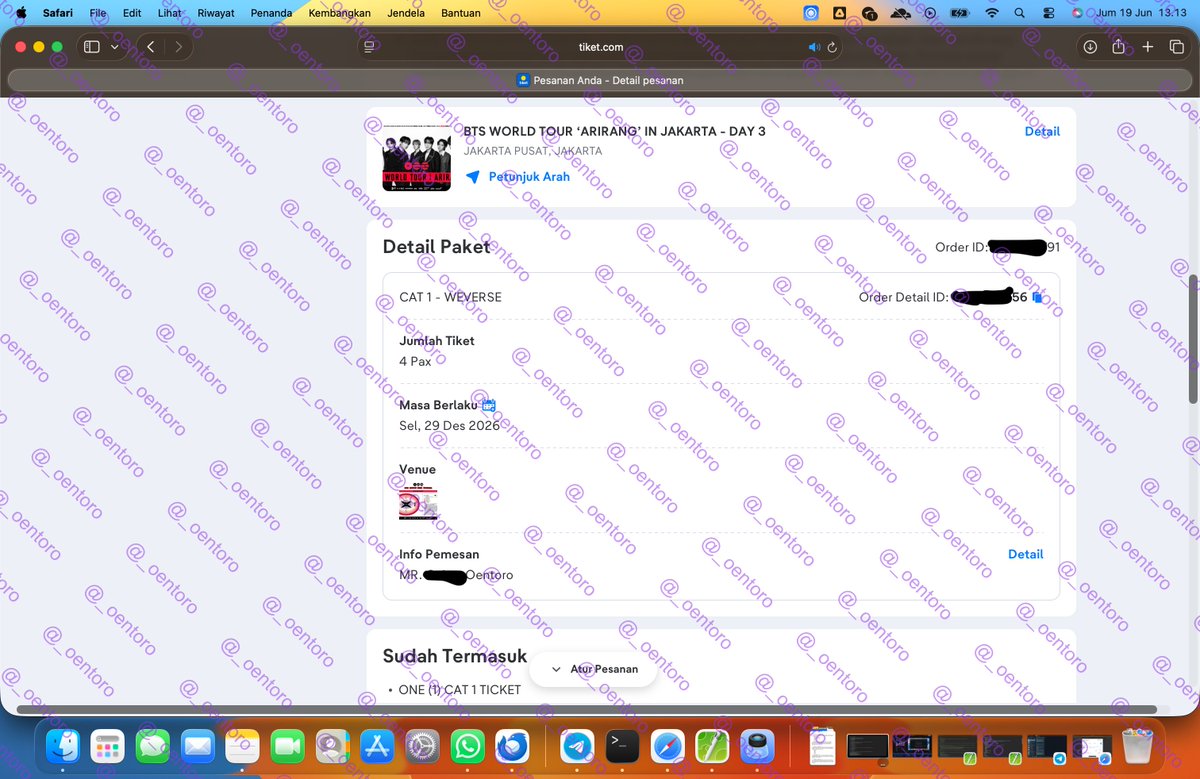Open the Trash in the Dock
1200x779 pixels.
(x=1137, y=746)
